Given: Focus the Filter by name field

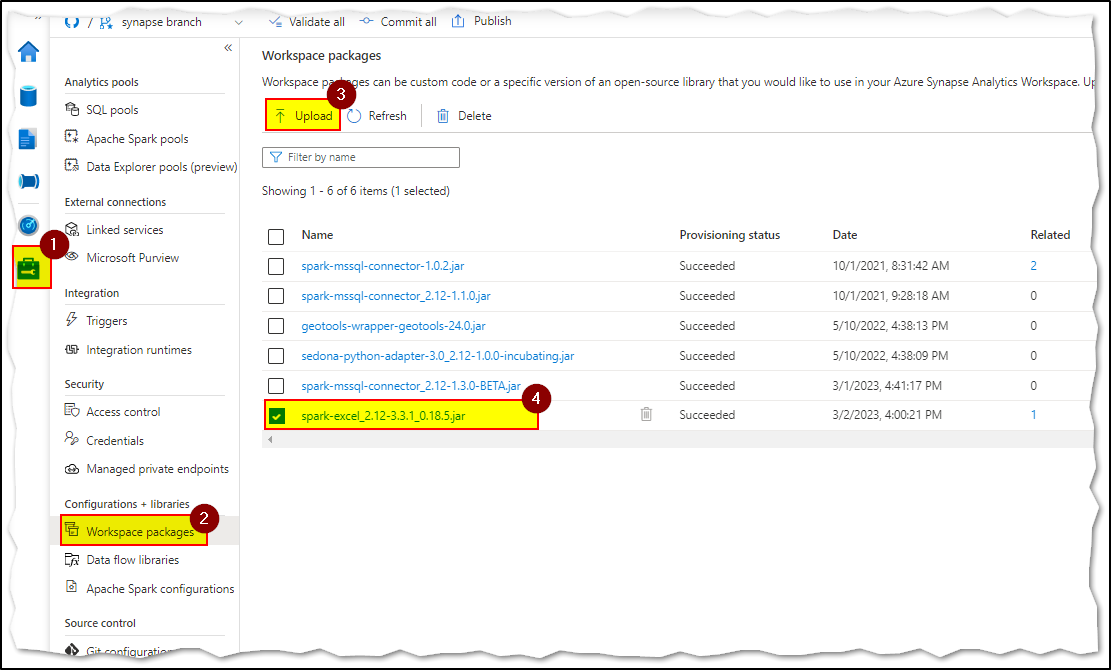Looking at the screenshot, I should (x=361, y=157).
